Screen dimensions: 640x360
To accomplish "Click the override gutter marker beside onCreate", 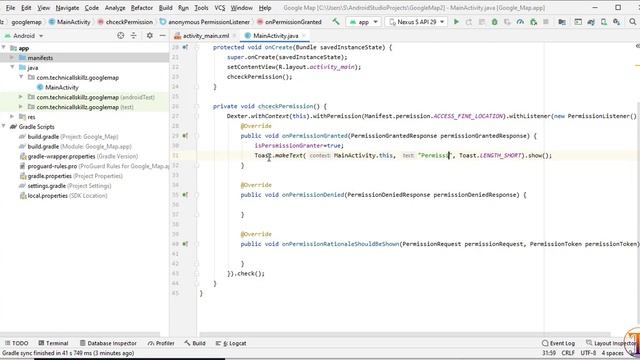I will (x=185, y=47).
